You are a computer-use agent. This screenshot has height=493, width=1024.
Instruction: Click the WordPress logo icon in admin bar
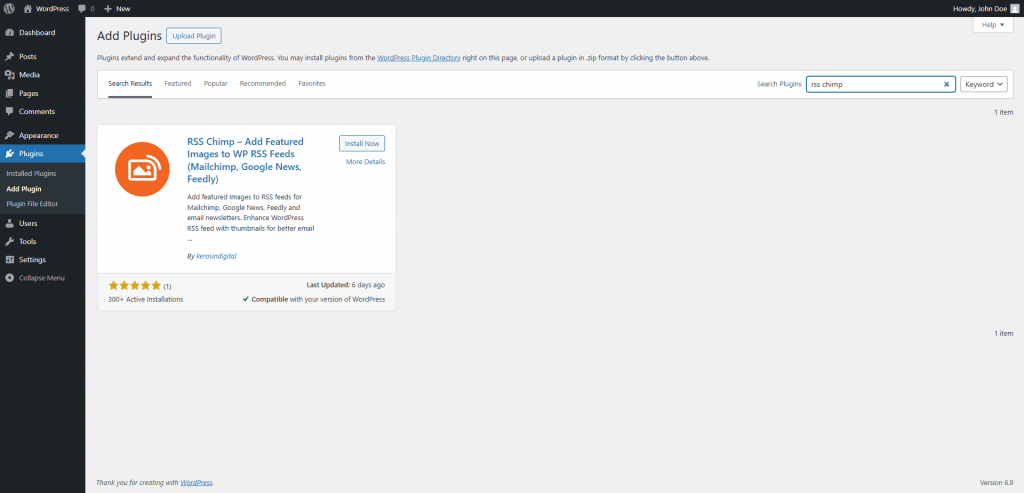[x=8, y=8]
